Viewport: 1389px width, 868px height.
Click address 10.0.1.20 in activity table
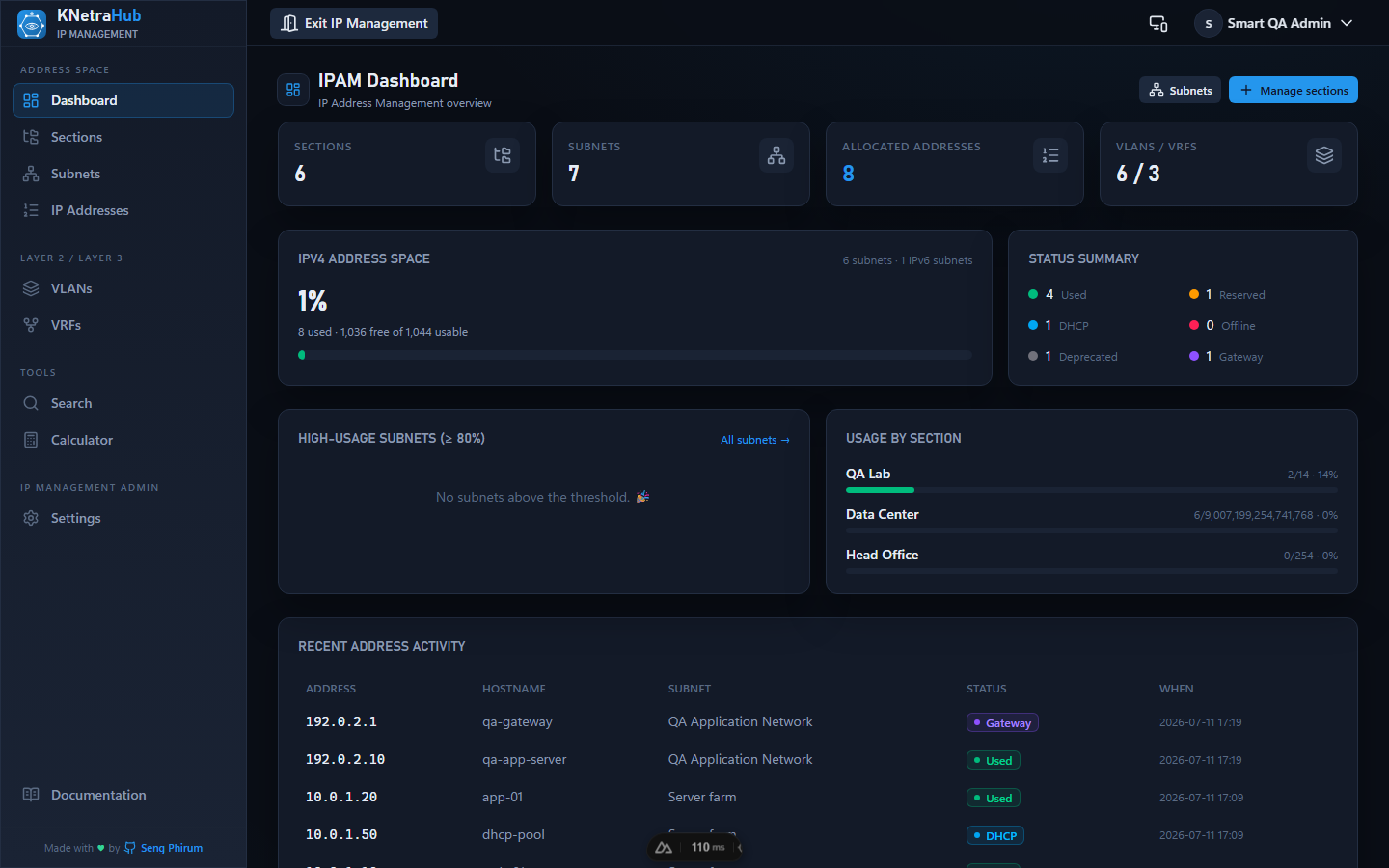pos(341,797)
